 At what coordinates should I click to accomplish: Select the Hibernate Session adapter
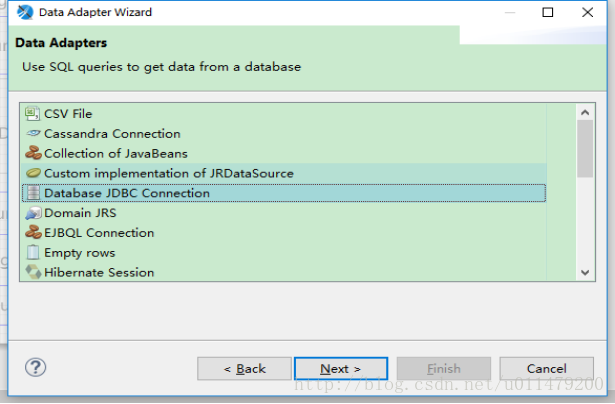284,272
